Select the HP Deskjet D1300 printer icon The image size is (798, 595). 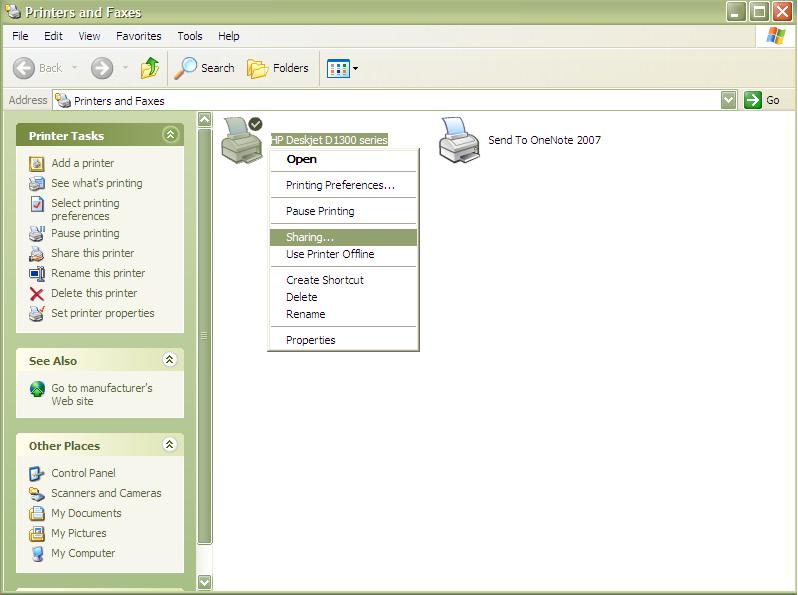pos(242,140)
